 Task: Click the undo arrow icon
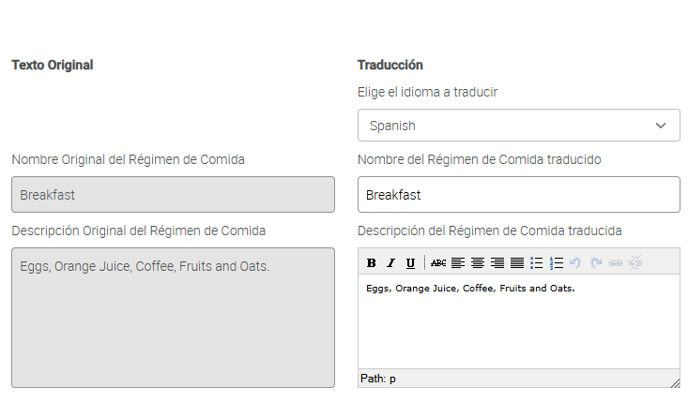pos(576,263)
